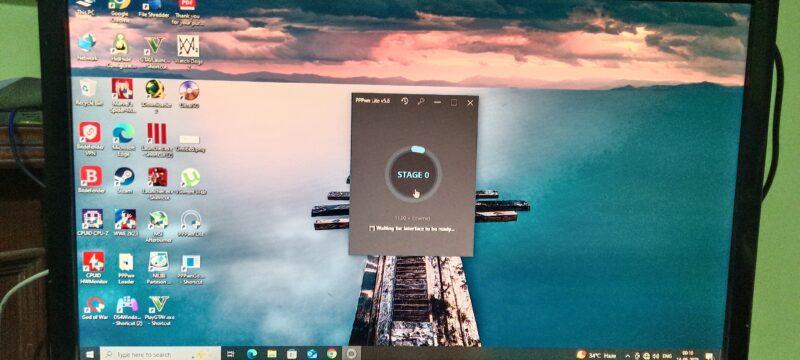Image resolution: width=800 pixels, height=360 pixels.
Task: Open the PPPwn Loader file icon
Action: point(126,268)
